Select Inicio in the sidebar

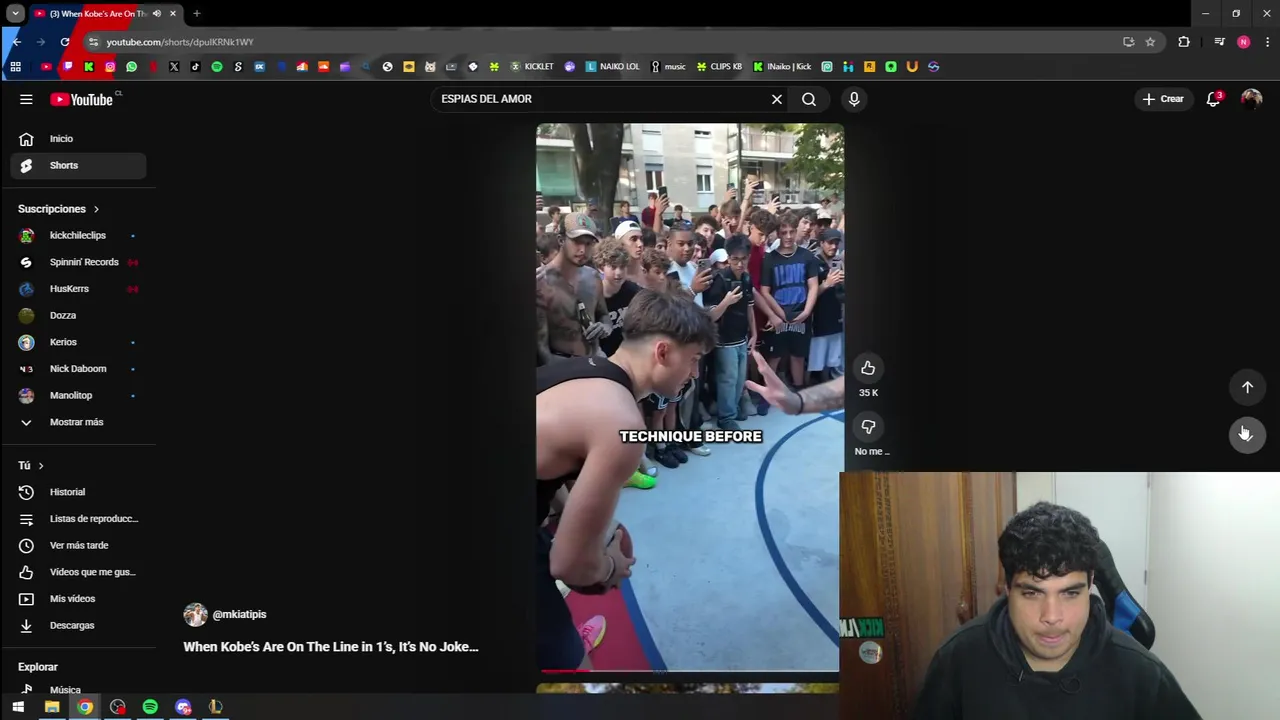[x=78, y=139]
